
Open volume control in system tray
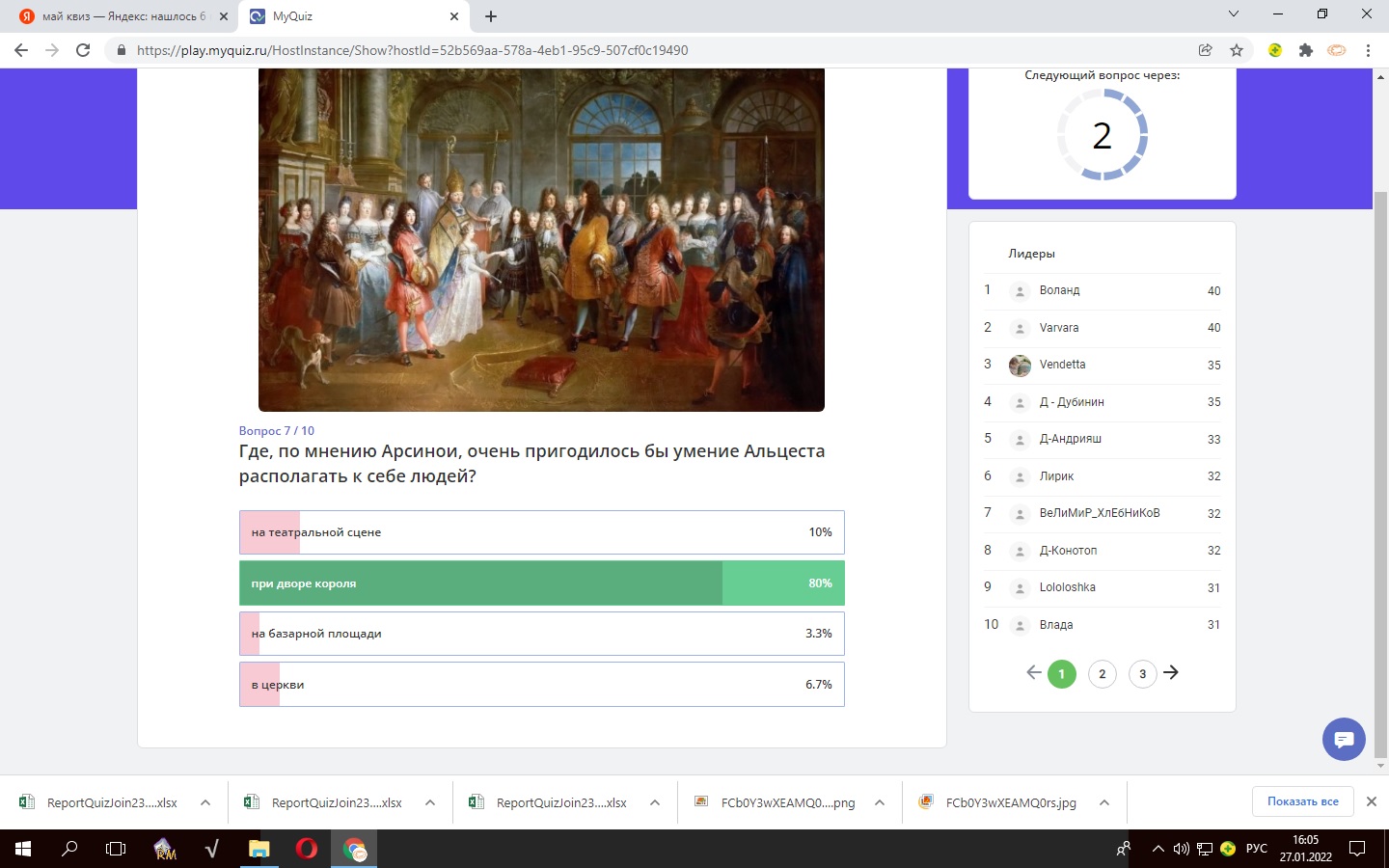1182,849
